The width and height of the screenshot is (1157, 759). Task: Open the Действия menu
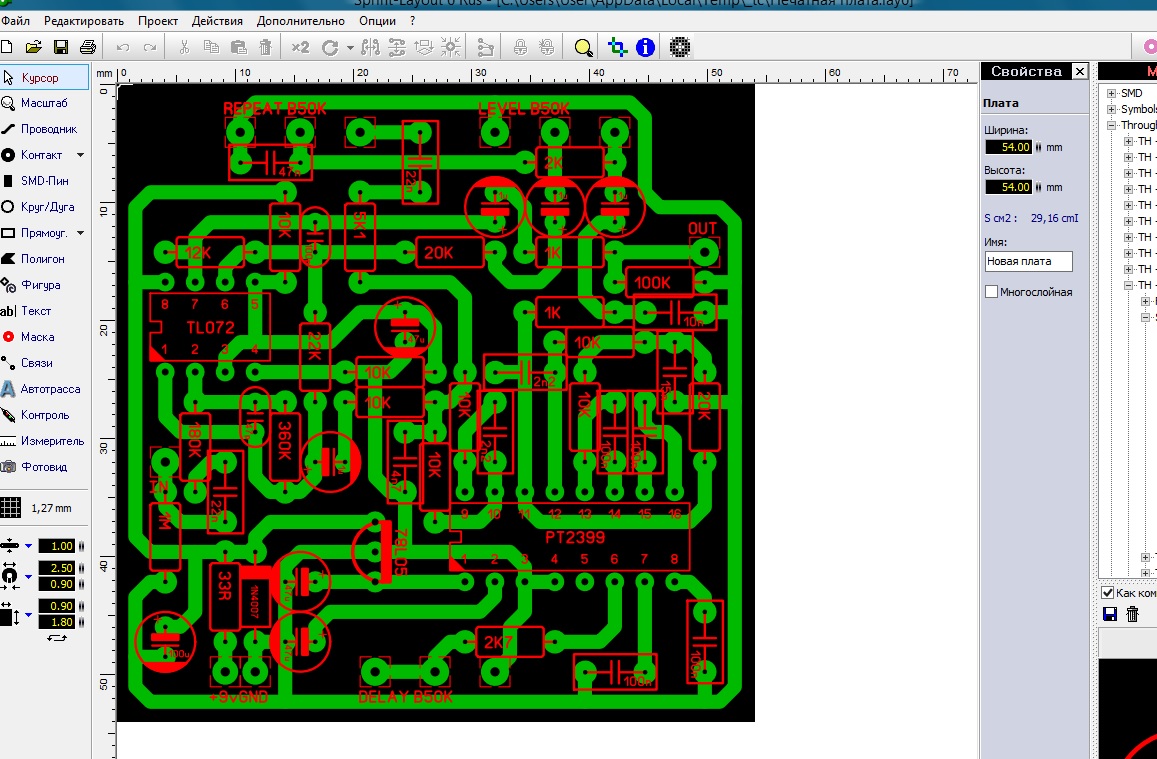(218, 21)
